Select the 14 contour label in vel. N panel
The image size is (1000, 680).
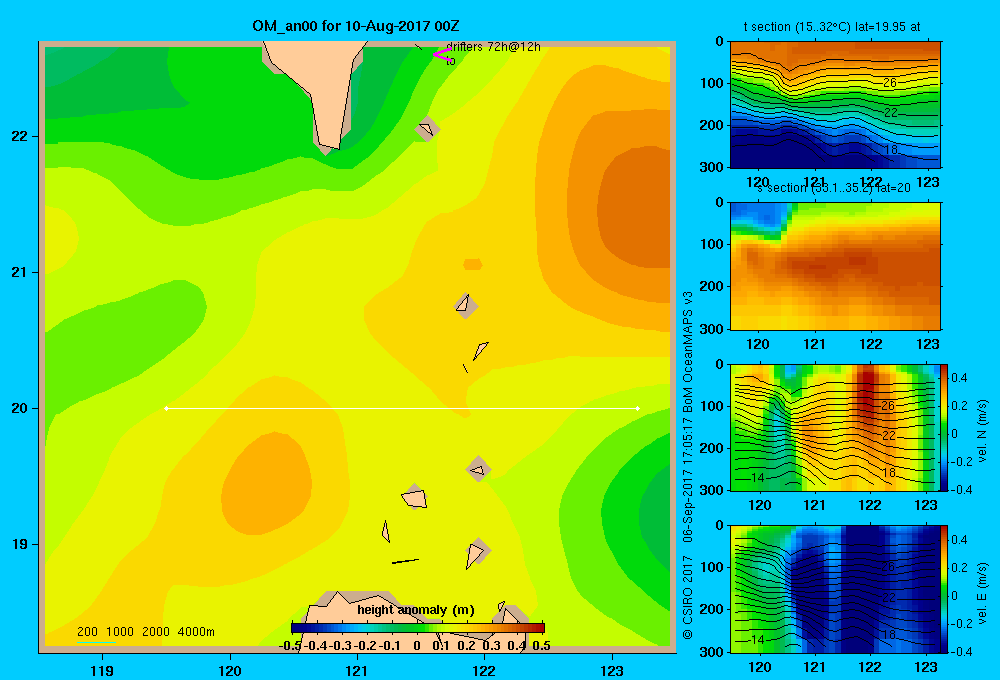point(757,478)
